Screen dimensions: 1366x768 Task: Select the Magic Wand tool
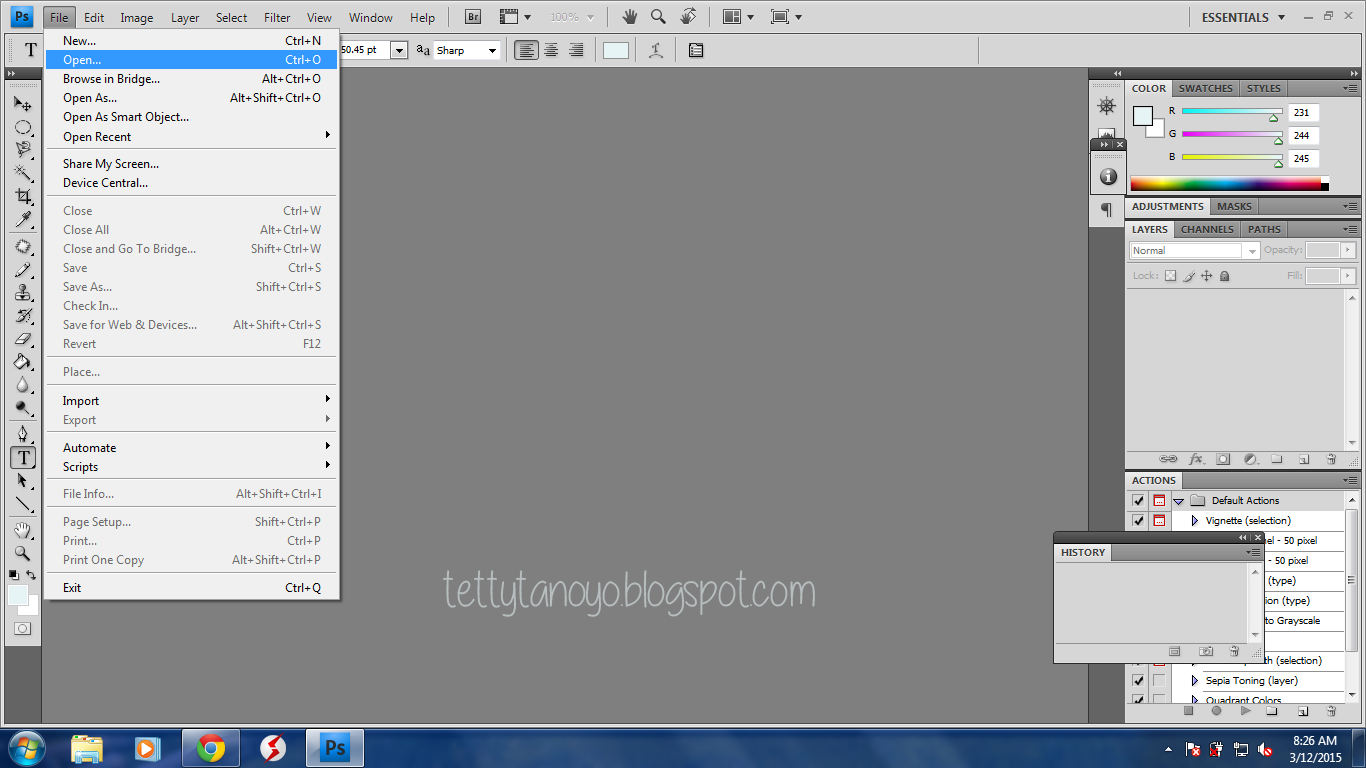[23, 174]
